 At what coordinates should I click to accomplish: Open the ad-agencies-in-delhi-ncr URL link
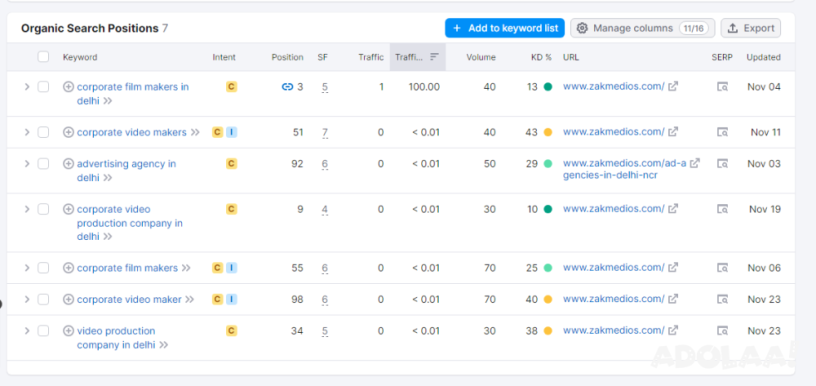pos(624,169)
